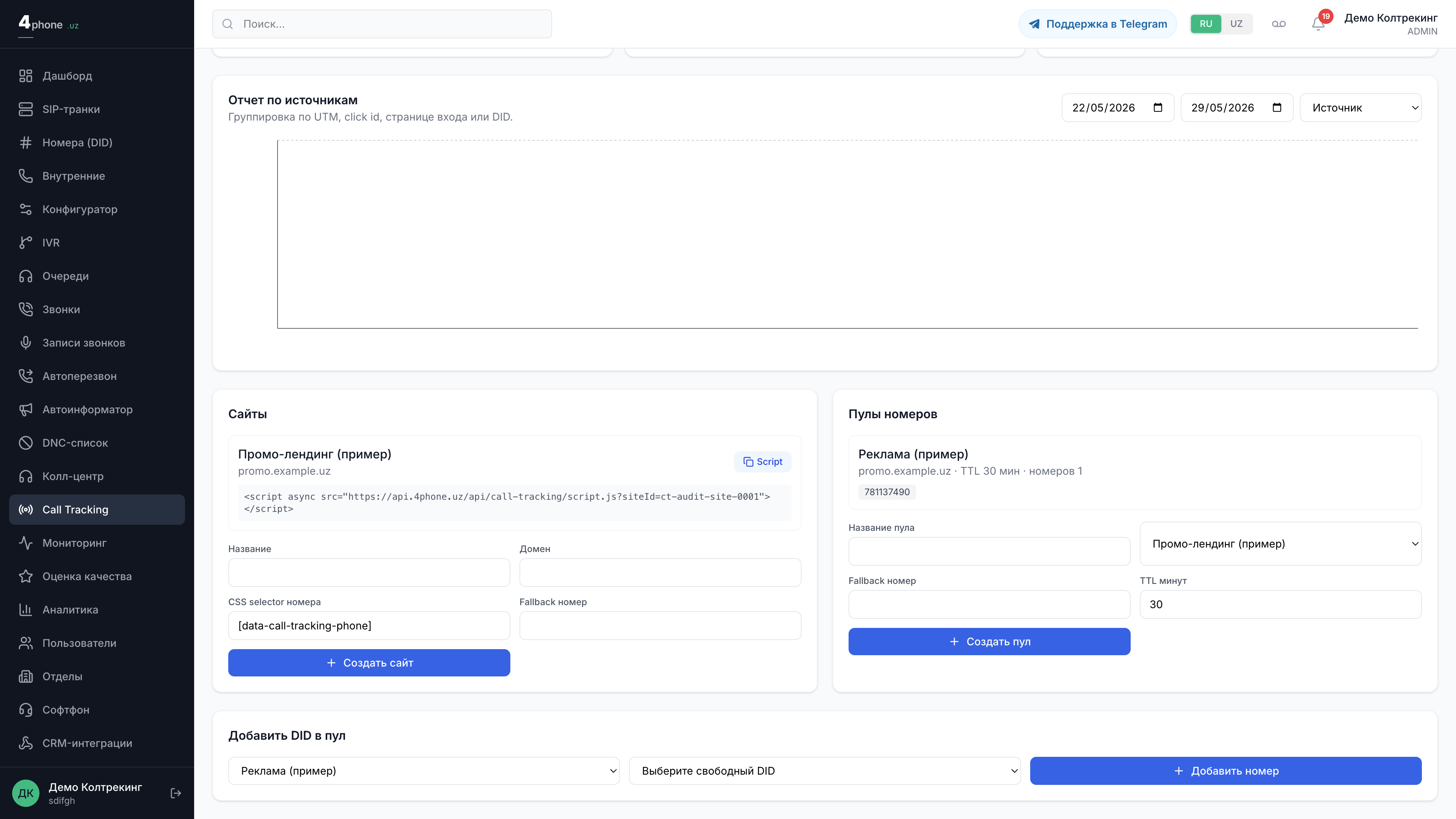
Task: Click the Мониторинг activity pulse icon
Action: [25, 543]
